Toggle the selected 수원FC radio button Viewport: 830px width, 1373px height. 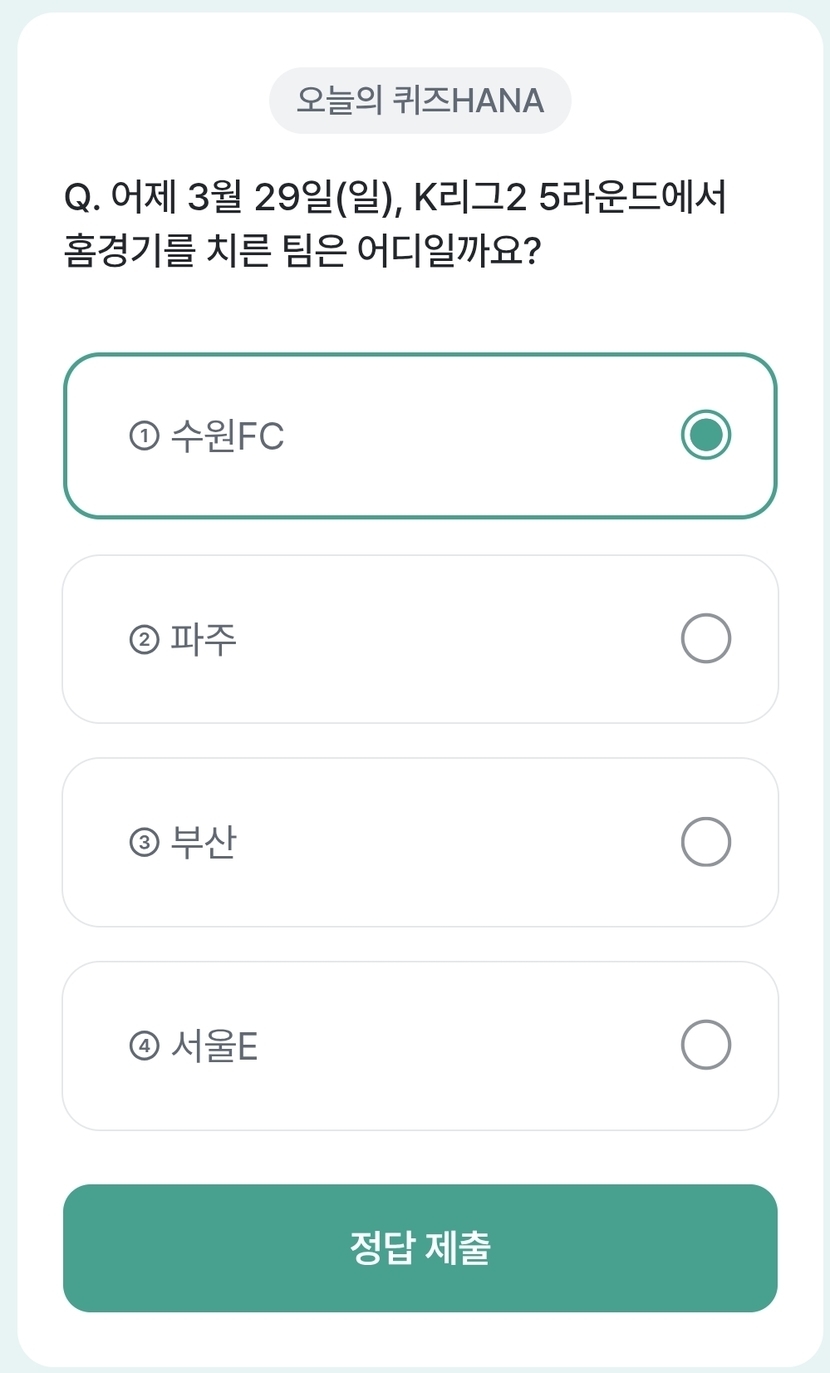tap(706, 435)
